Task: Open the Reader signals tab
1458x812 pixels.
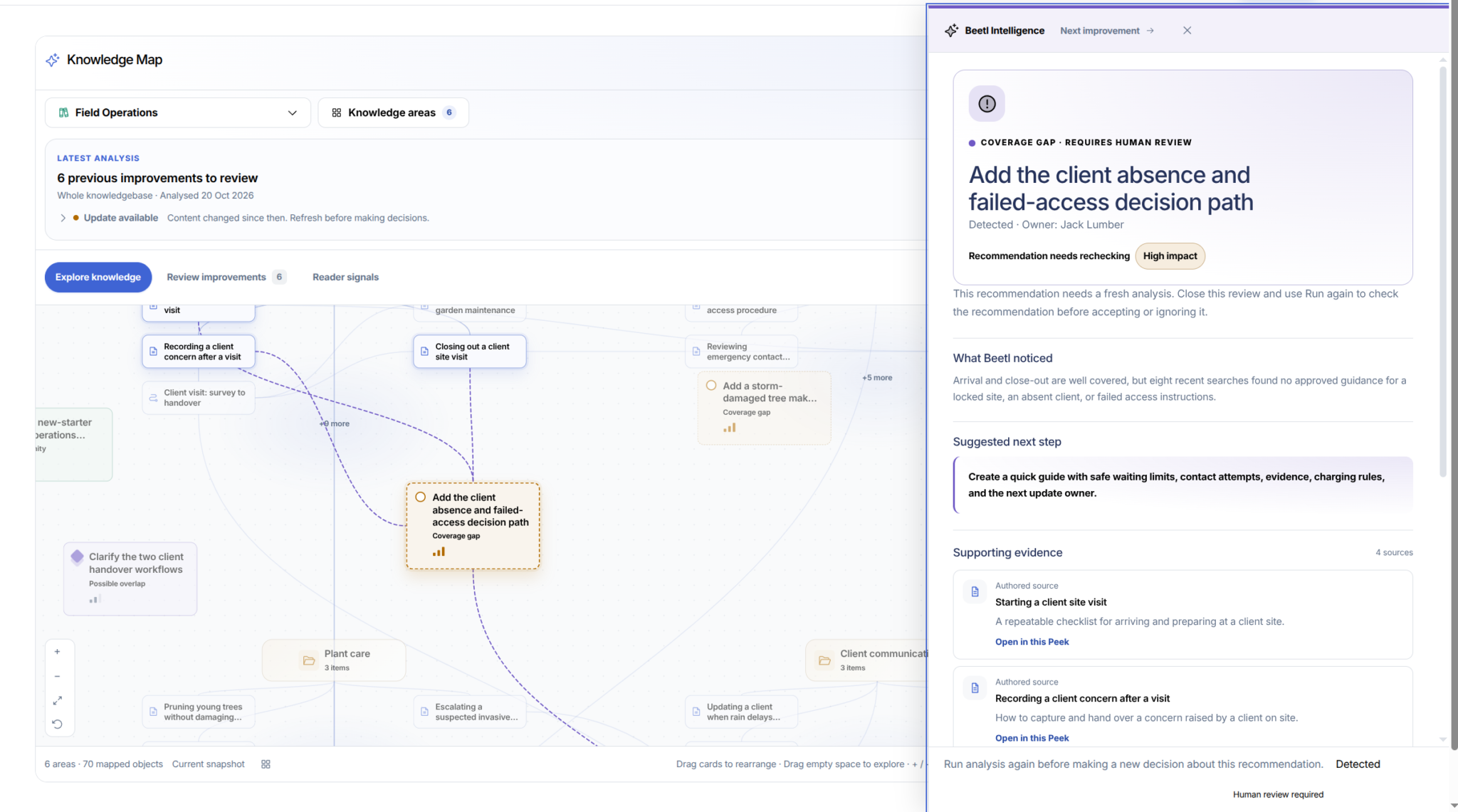Action: pos(345,277)
